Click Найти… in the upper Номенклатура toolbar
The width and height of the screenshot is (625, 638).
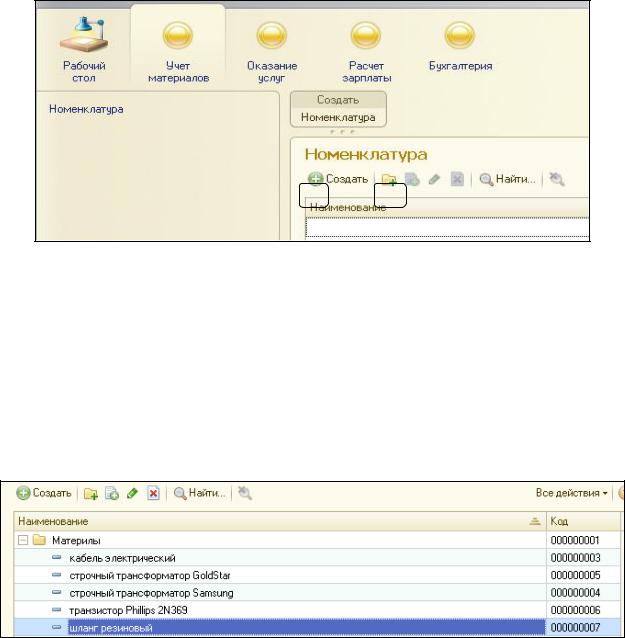[507, 179]
